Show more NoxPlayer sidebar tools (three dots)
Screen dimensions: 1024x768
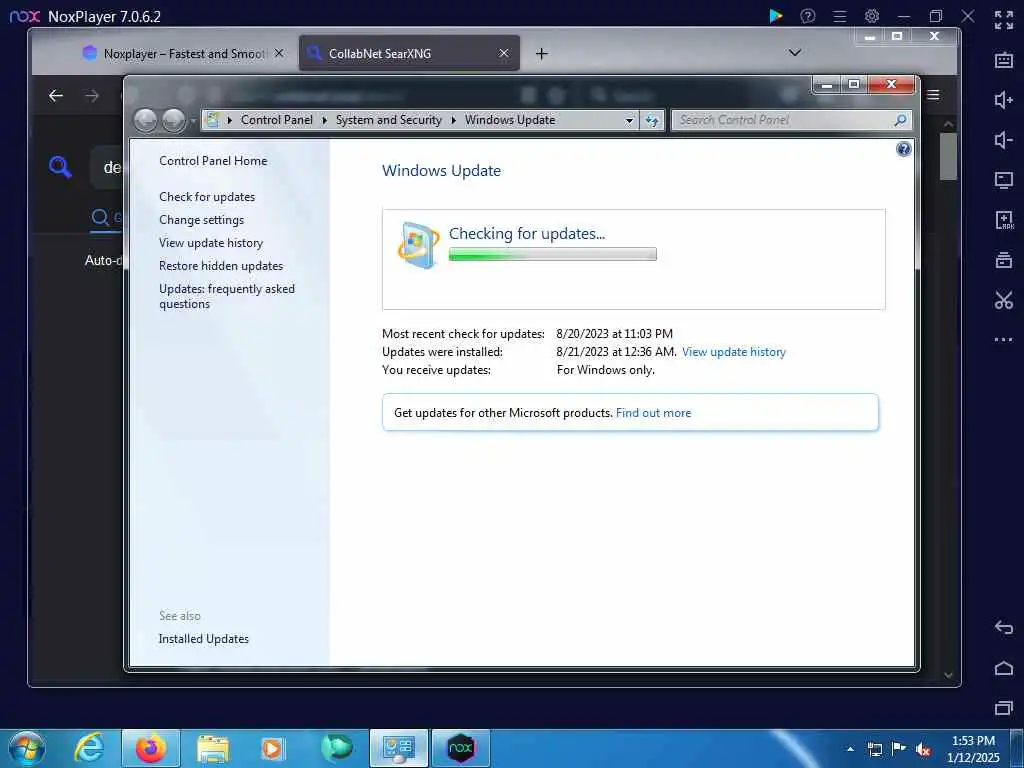1004,340
